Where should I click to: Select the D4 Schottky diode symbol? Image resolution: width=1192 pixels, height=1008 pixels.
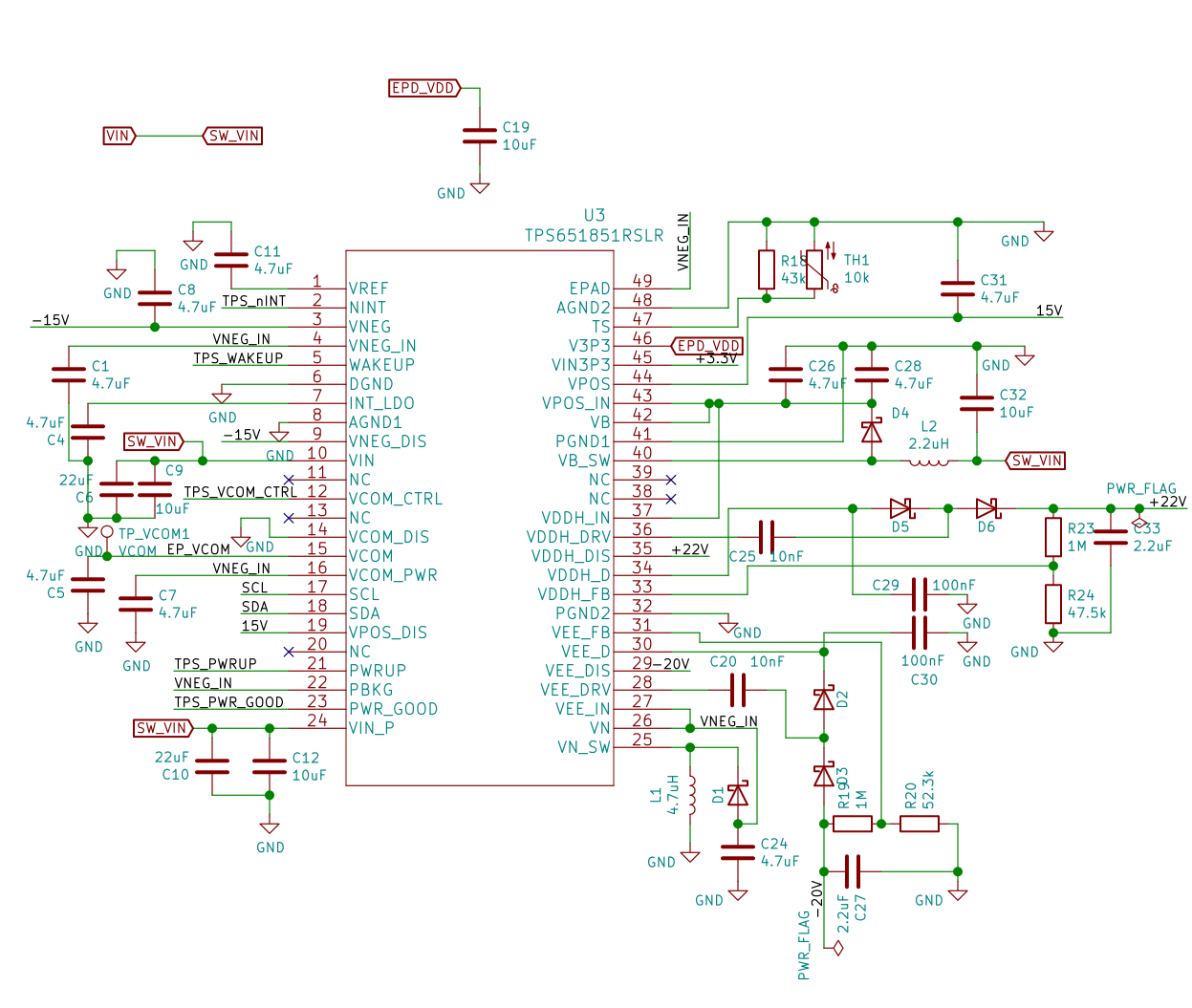tap(872, 432)
